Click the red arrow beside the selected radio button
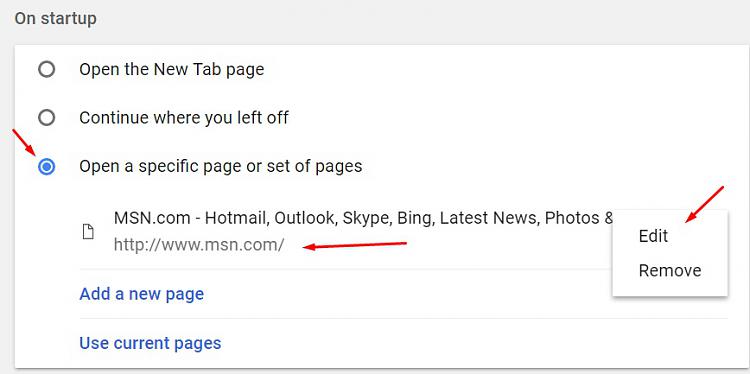This screenshot has height=374, width=750. pos(24,142)
